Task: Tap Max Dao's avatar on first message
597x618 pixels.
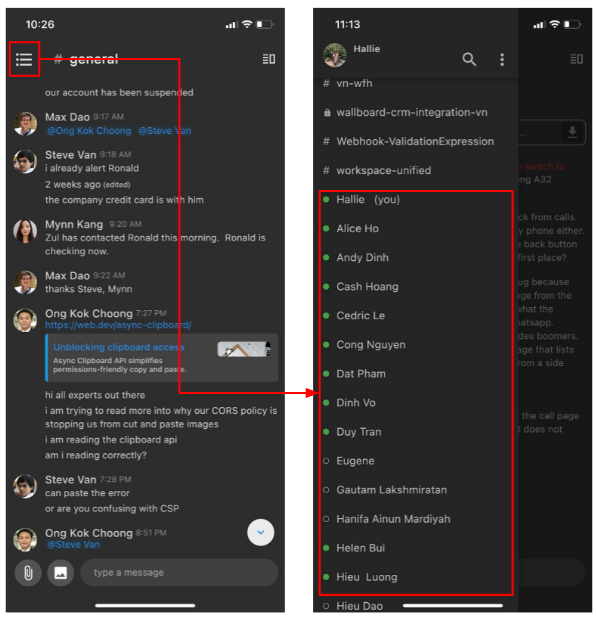Action: tap(25, 124)
